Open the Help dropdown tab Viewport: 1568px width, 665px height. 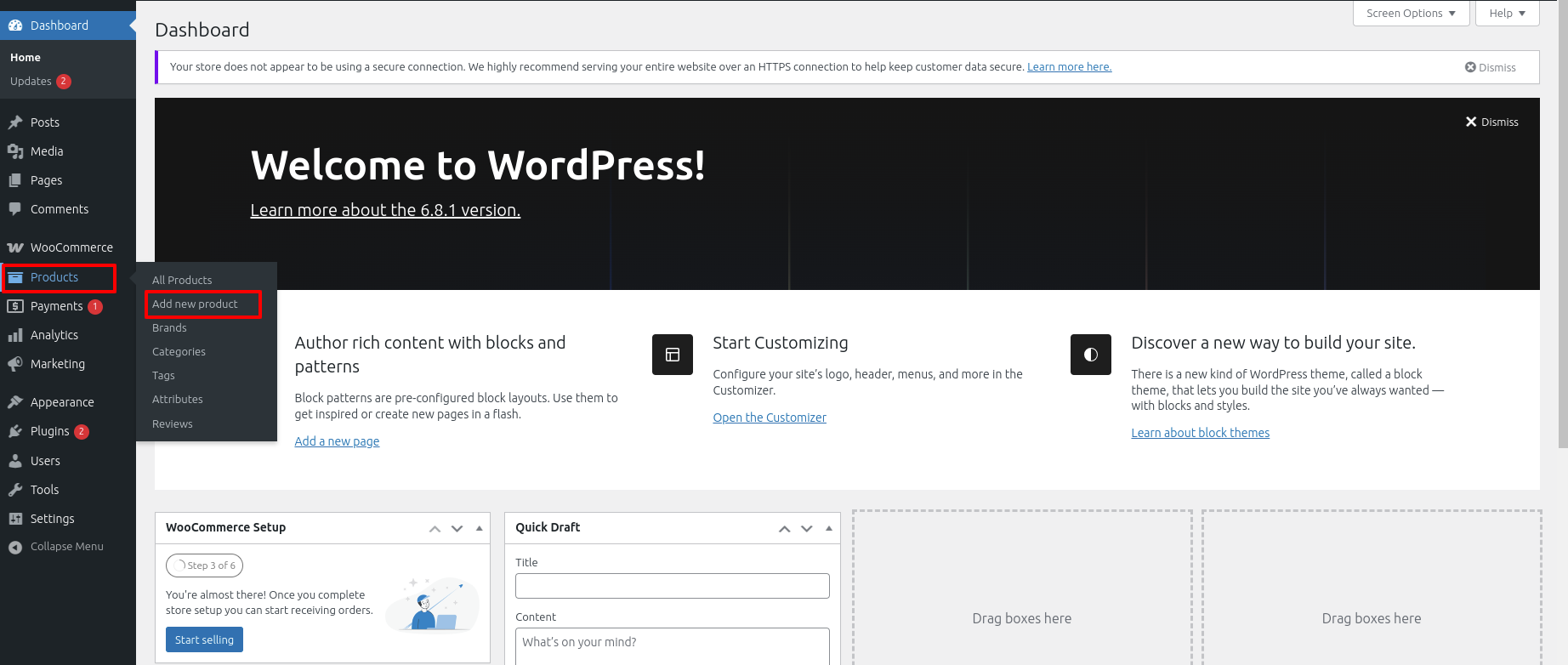(1508, 13)
